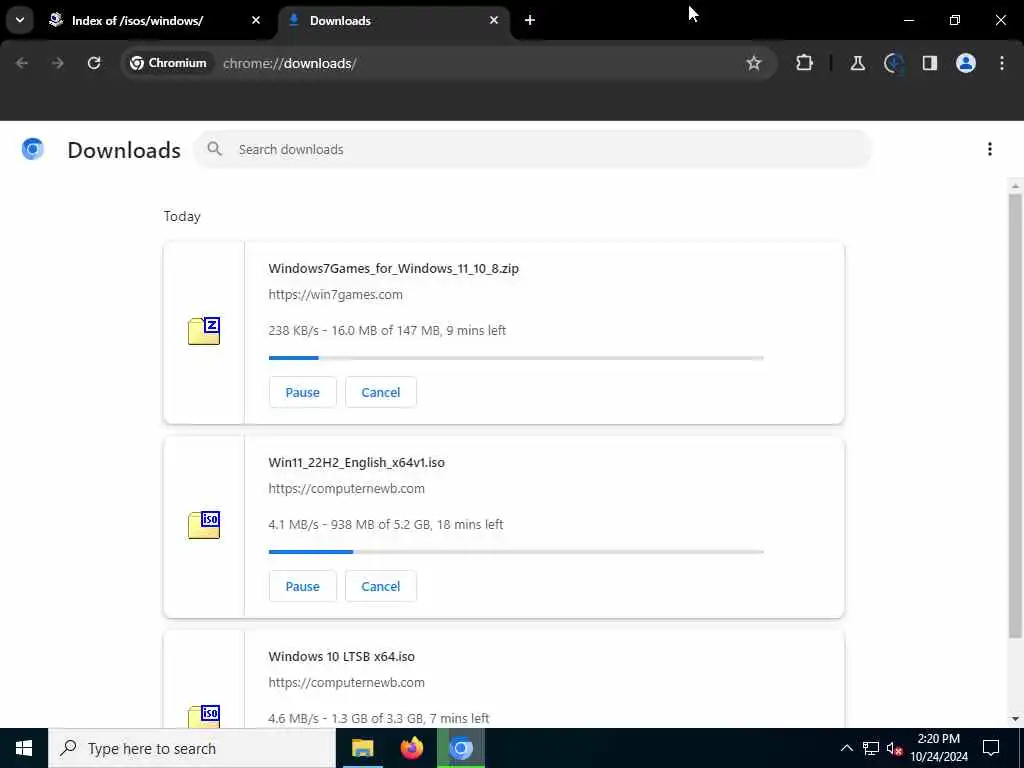Click the Type here to search box
The width and height of the screenshot is (1024, 768).
coord(192,748)
